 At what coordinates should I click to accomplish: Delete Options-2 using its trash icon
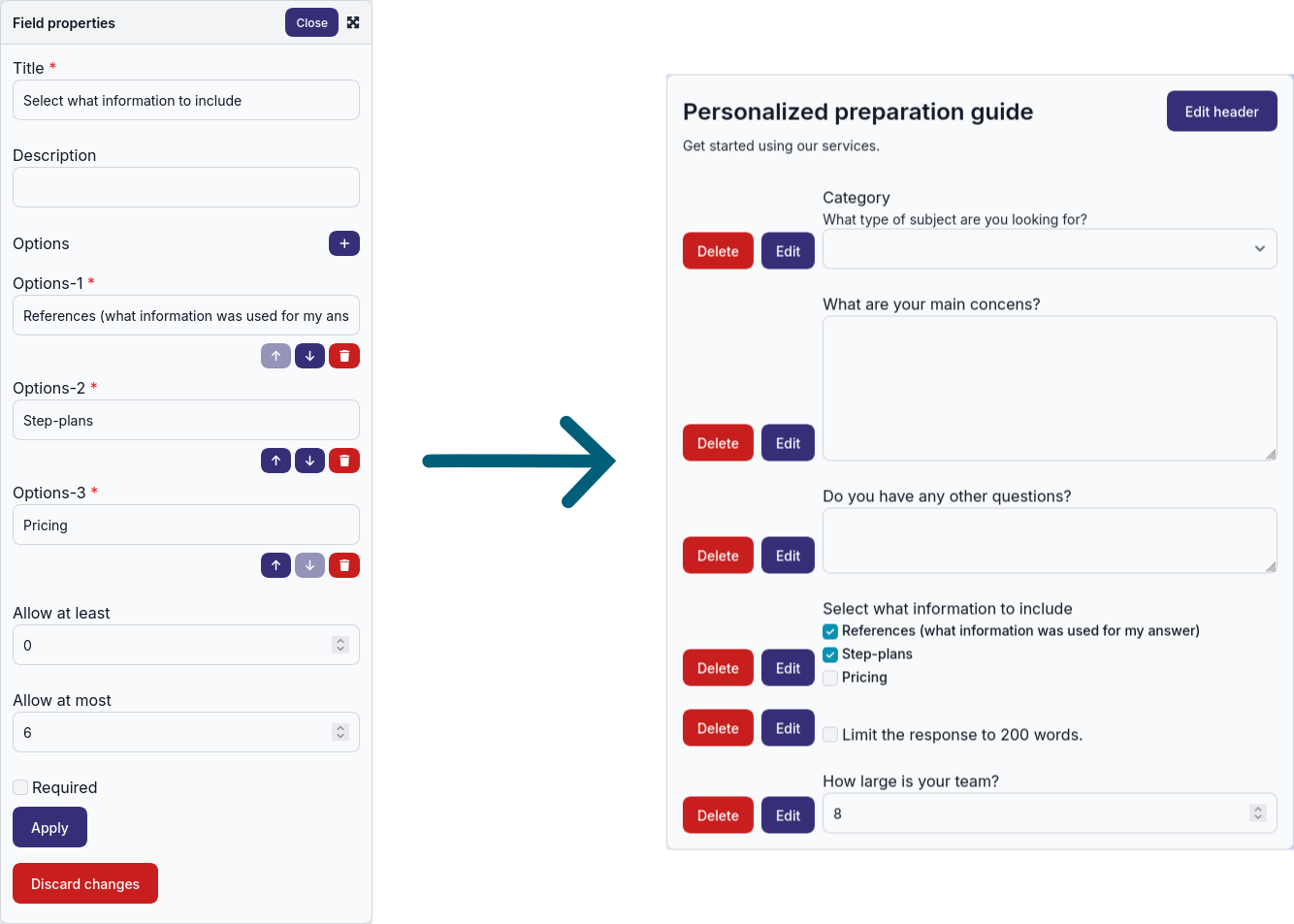tap(344, 461)
